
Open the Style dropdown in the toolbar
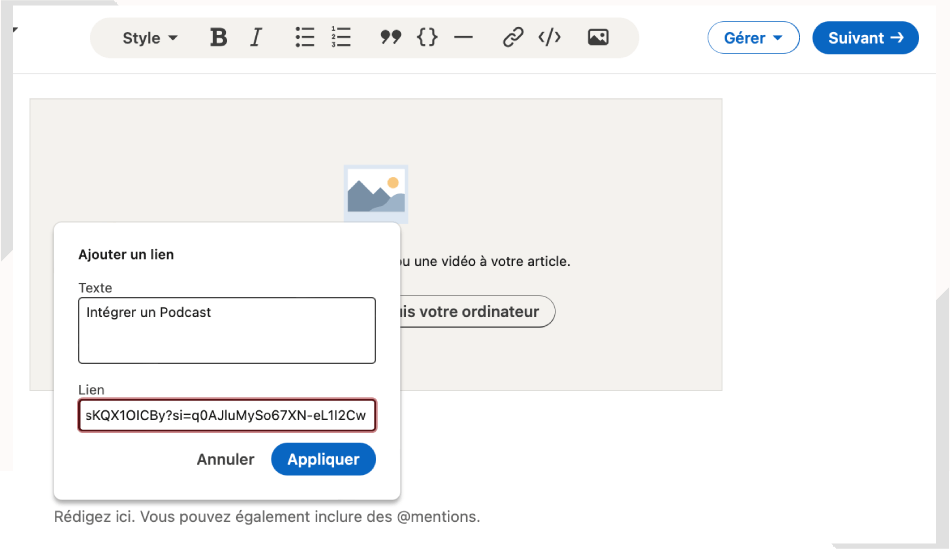tap(150, 38)
